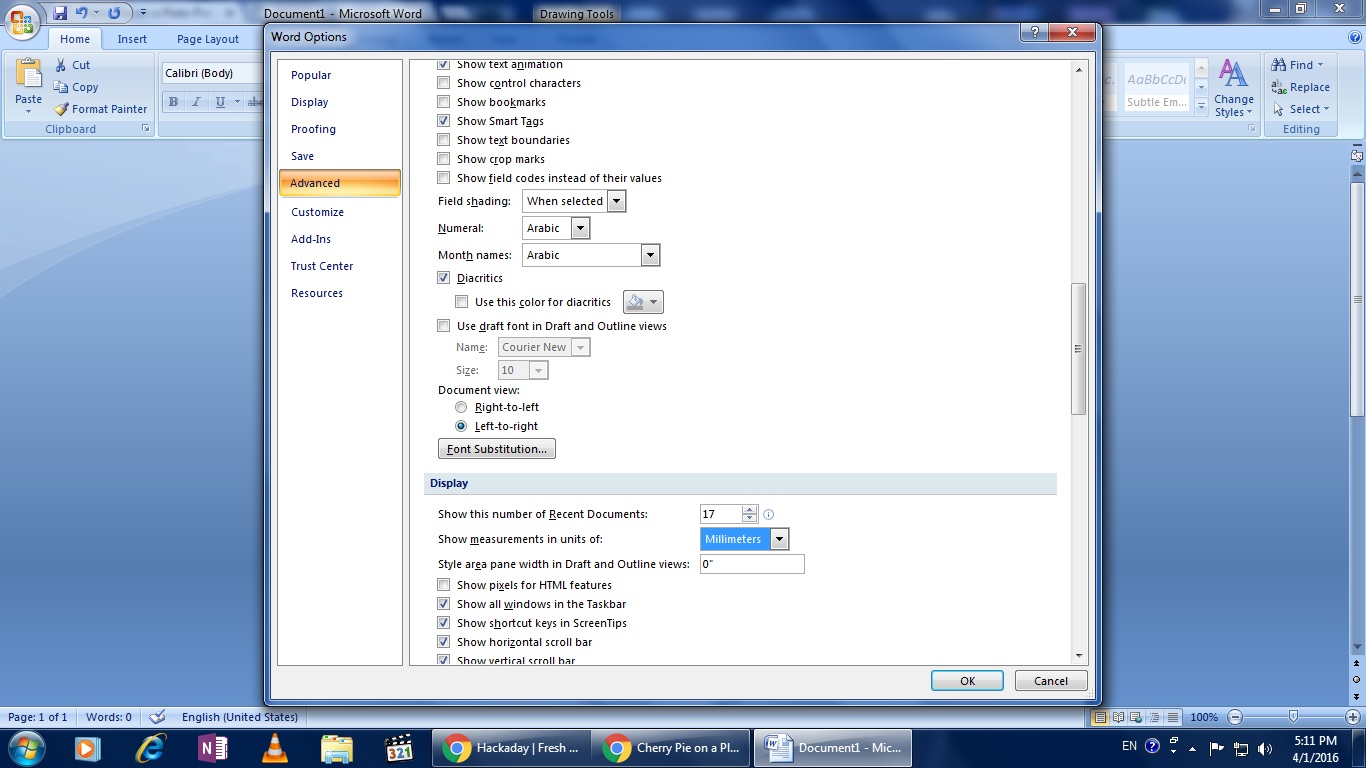Expand the Styles gallery More arrow

[1201, 107]
